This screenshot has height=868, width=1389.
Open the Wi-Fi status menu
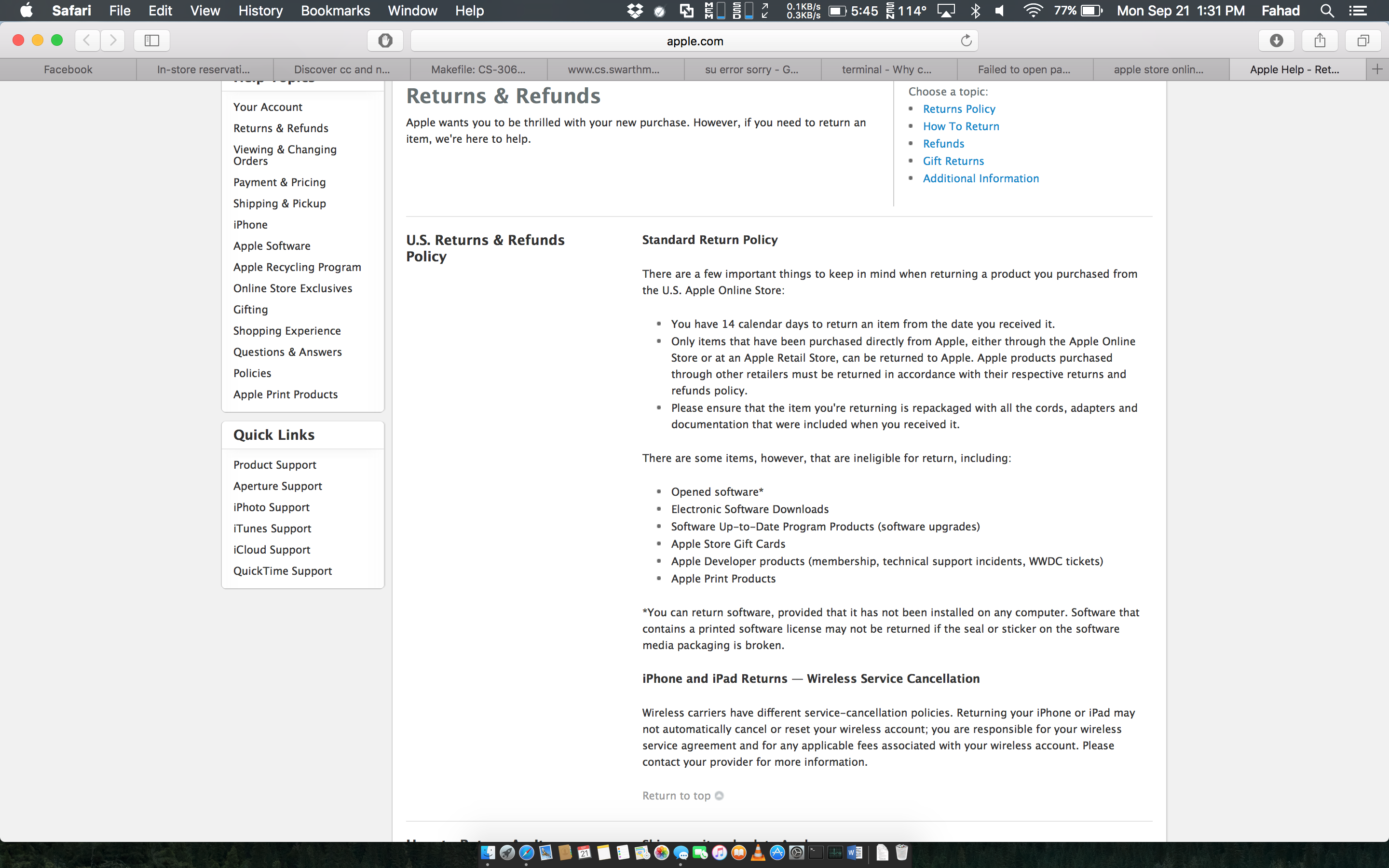click(x=1033, y=10)
